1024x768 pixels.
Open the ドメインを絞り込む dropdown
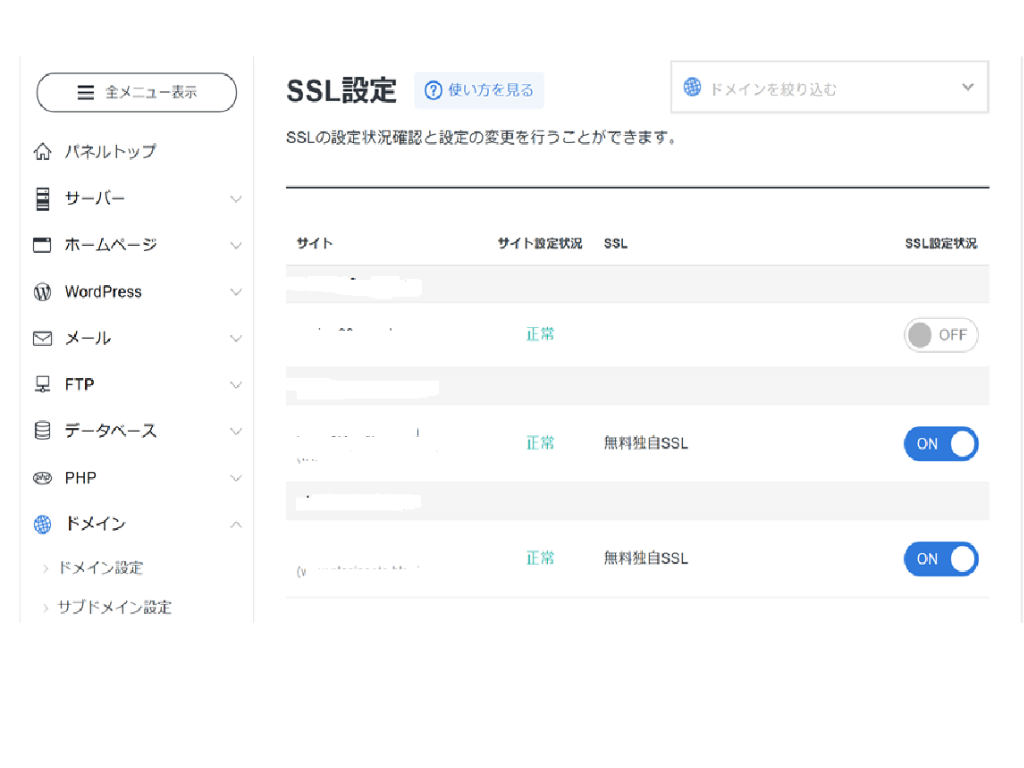(967, 87)
